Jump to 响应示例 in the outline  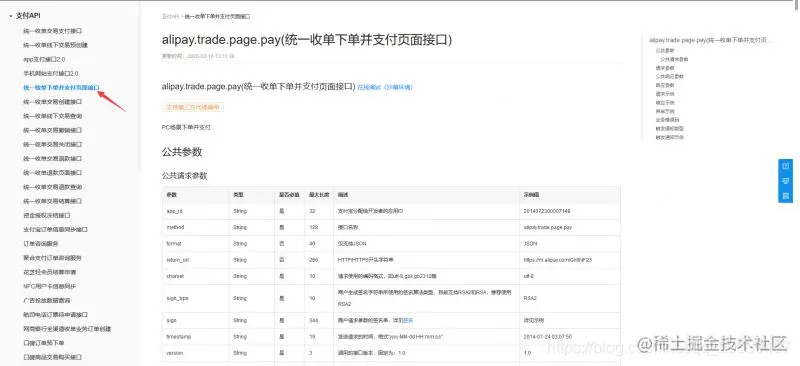coord(665,103)
